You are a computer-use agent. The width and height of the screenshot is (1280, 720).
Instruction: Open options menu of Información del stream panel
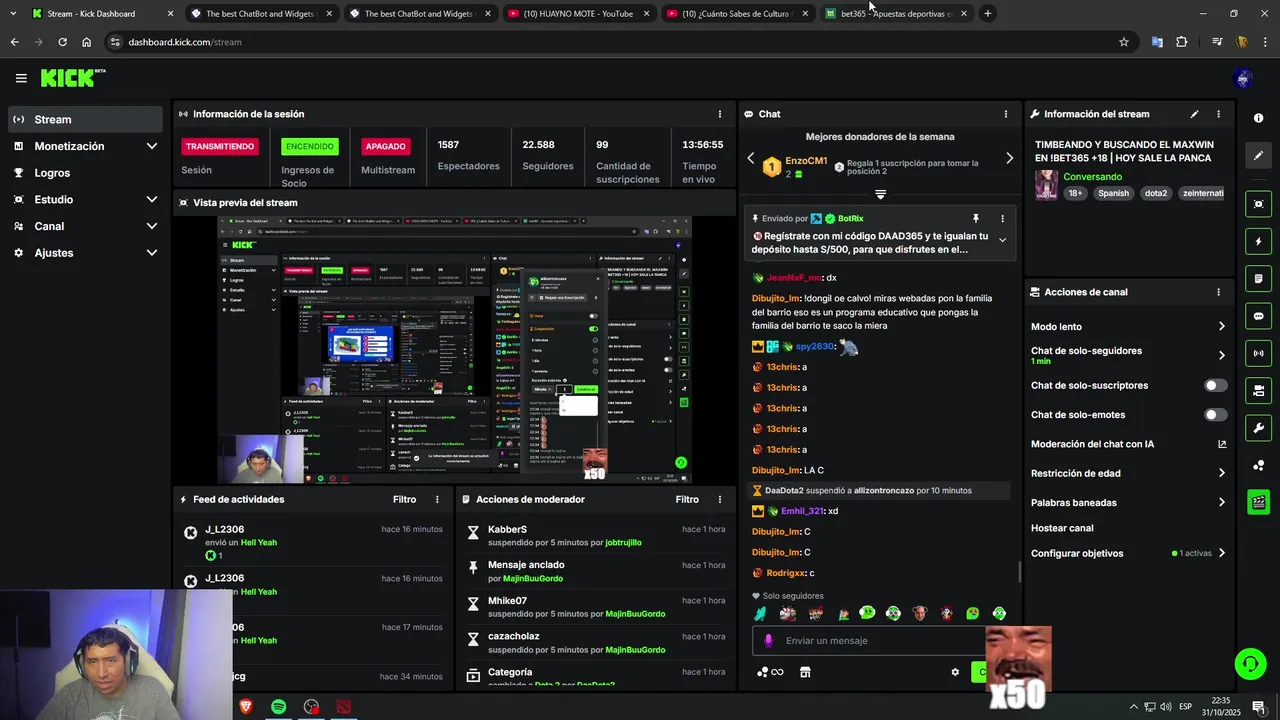point(1218,114)
